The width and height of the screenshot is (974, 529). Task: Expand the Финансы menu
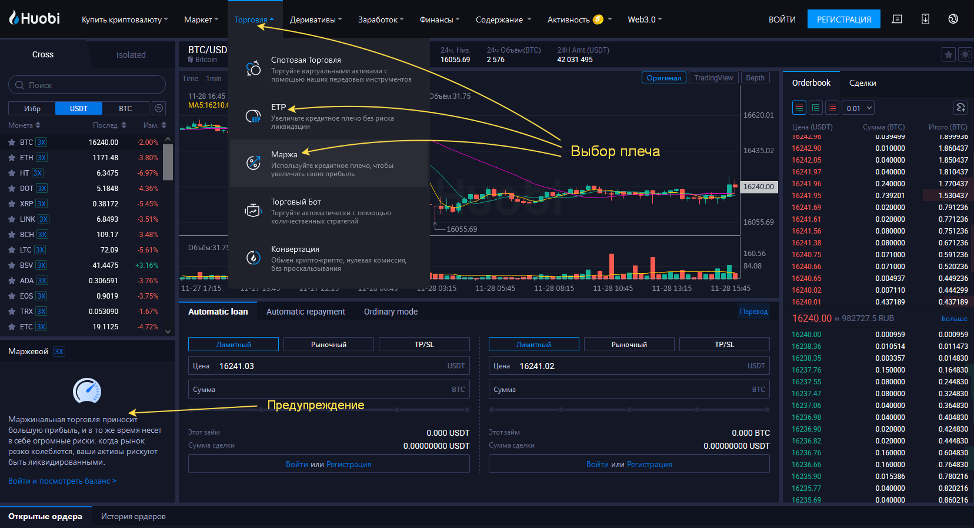(441, 19)
